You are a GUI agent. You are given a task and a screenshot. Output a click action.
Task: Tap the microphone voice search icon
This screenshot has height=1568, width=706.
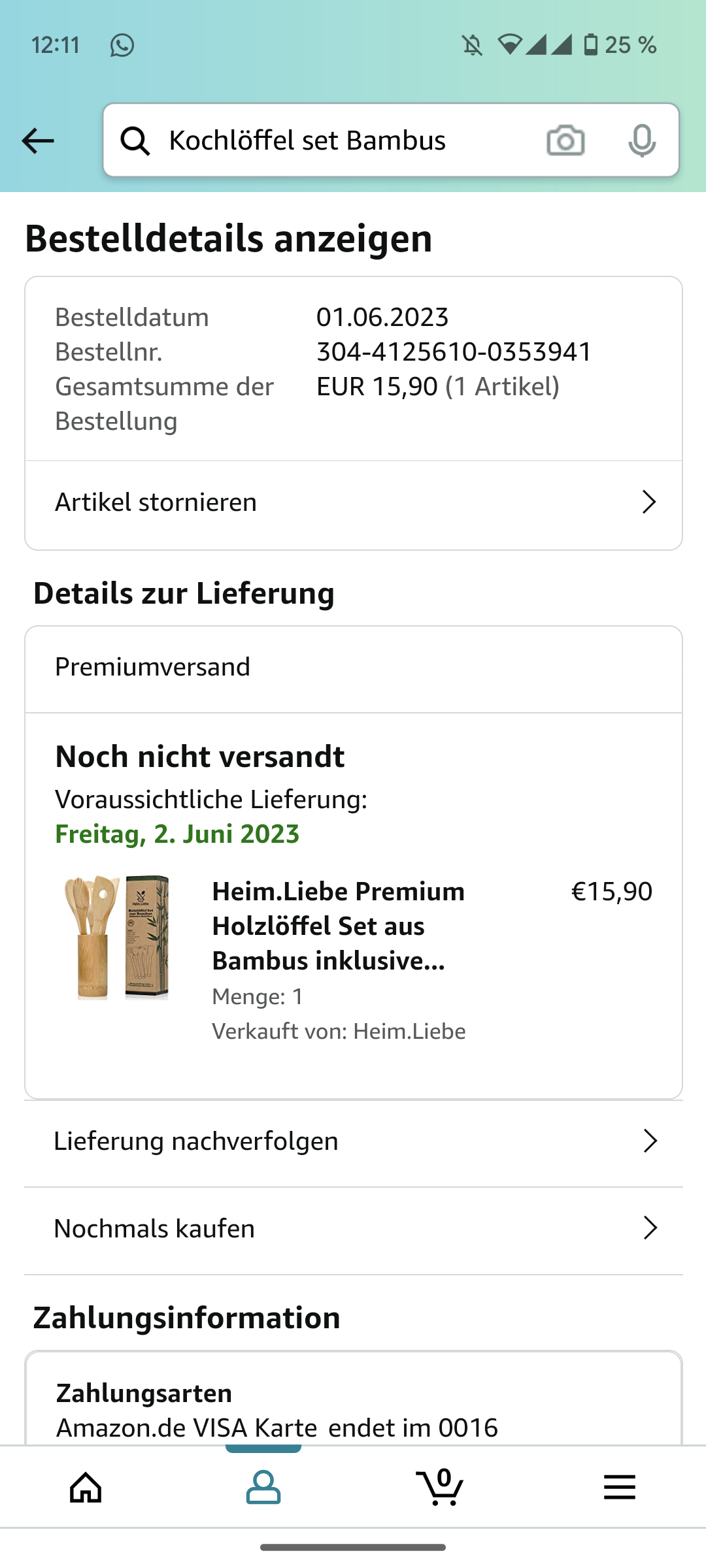click(x=641, y=140)
